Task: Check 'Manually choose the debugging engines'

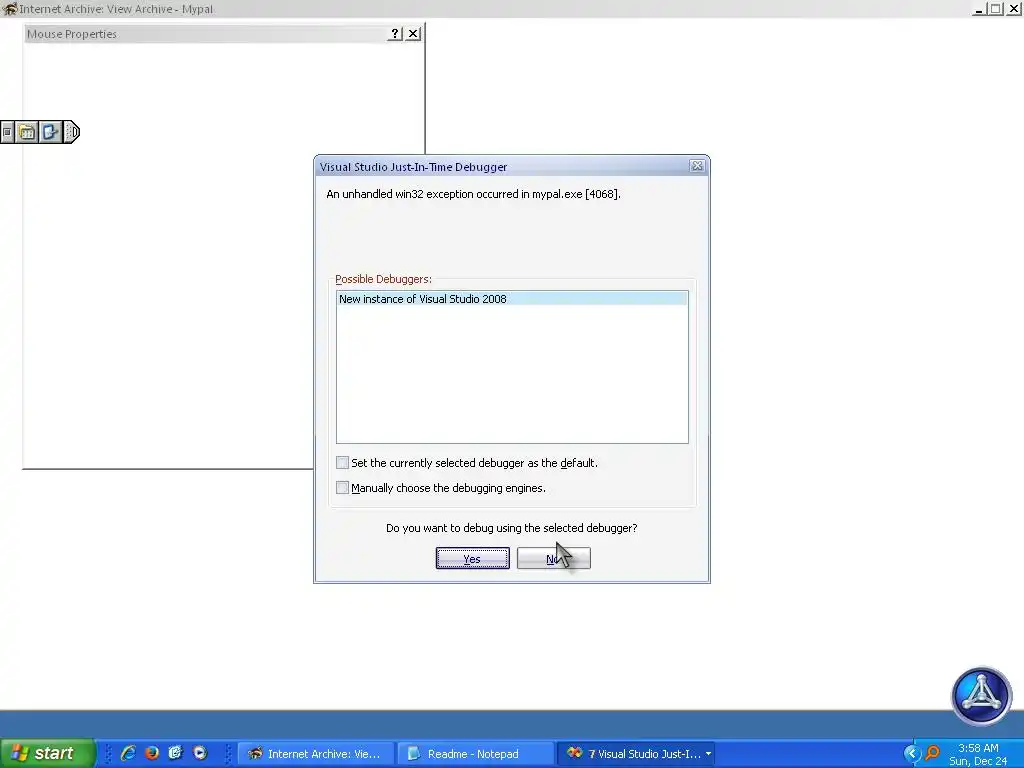Action: click(342, 488)
